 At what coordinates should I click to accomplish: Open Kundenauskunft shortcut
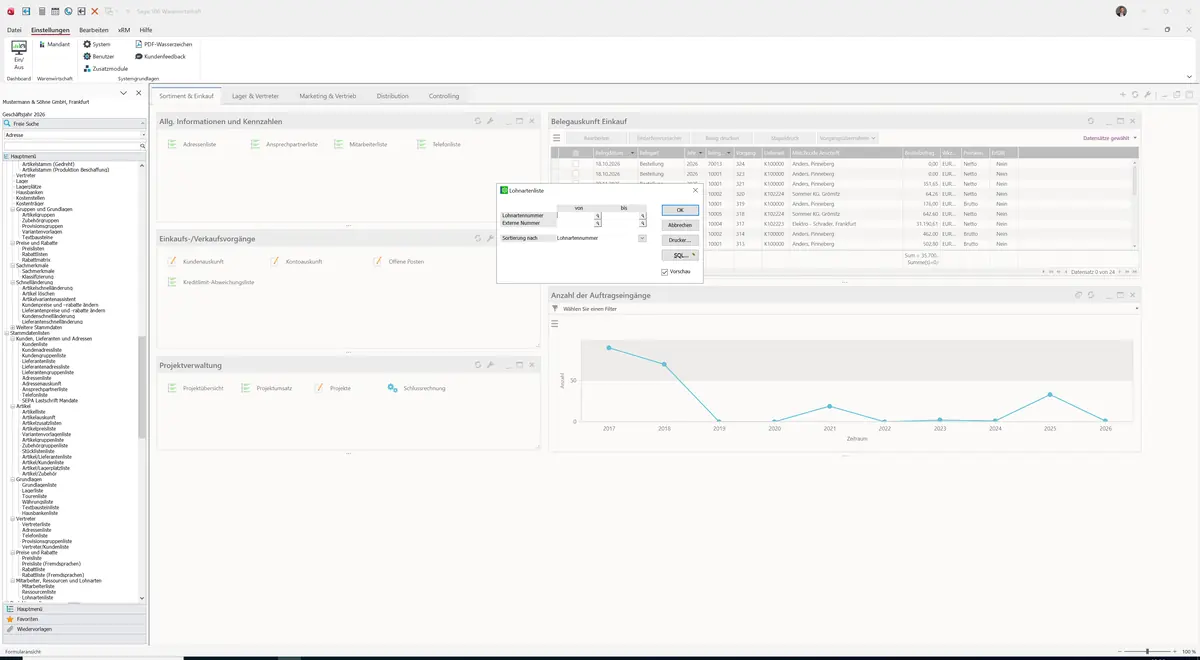click(194, 261)
